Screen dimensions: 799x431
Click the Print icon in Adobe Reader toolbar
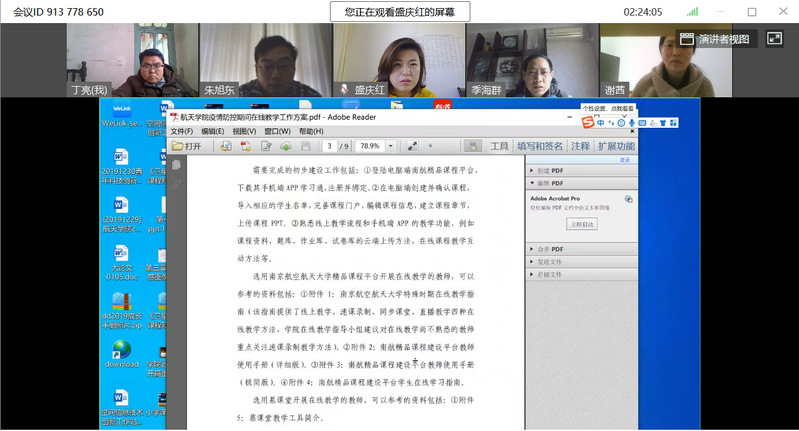click(225, 146)
